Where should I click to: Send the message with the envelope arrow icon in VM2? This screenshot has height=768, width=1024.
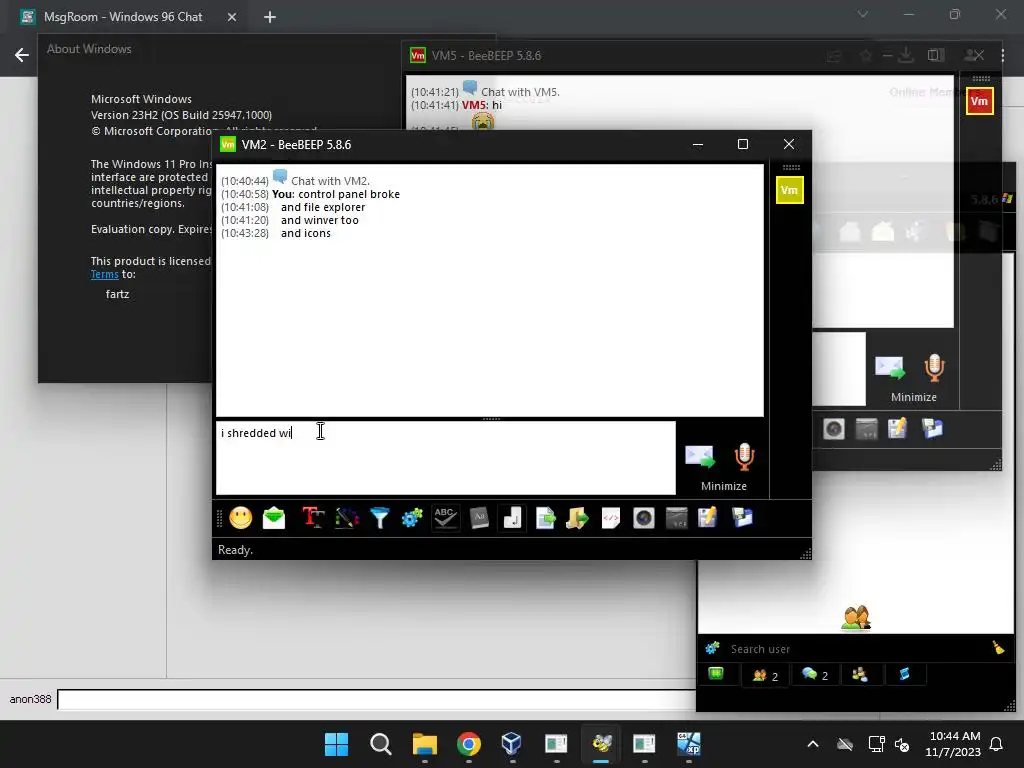coord(699,457)
